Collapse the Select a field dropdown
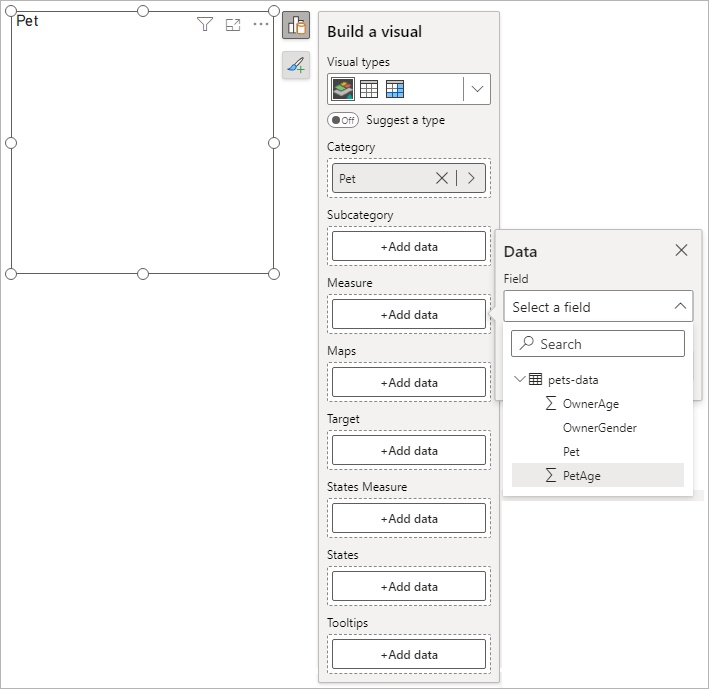The width and height of the screenshot is (709, 689). point(679,307)
